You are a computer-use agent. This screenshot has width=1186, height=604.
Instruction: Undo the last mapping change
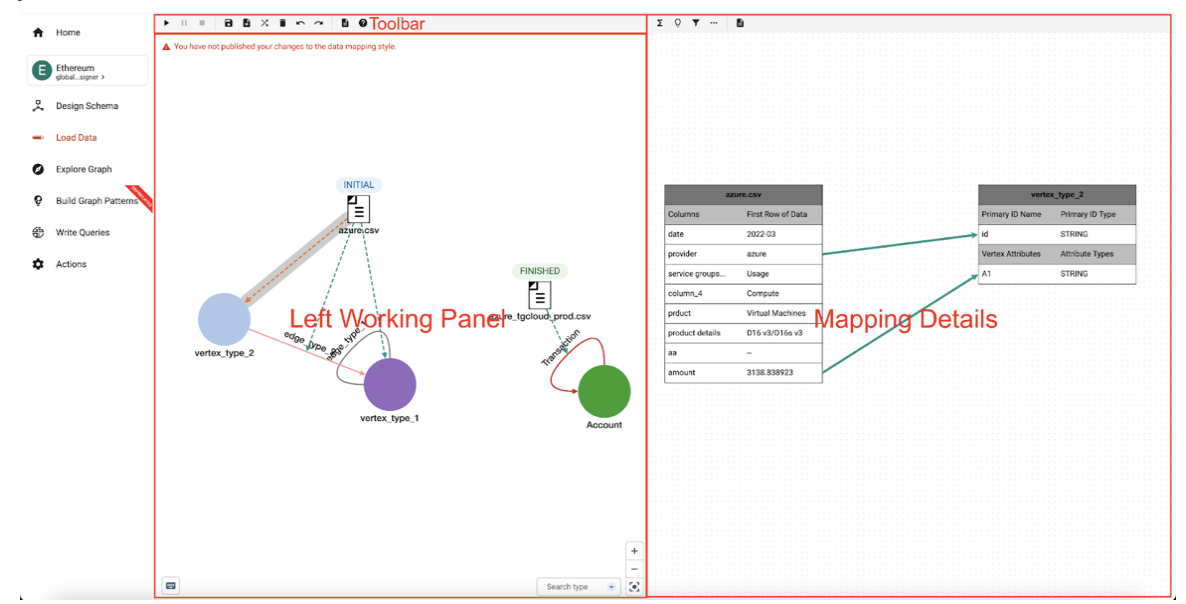[x=301, y=22]
